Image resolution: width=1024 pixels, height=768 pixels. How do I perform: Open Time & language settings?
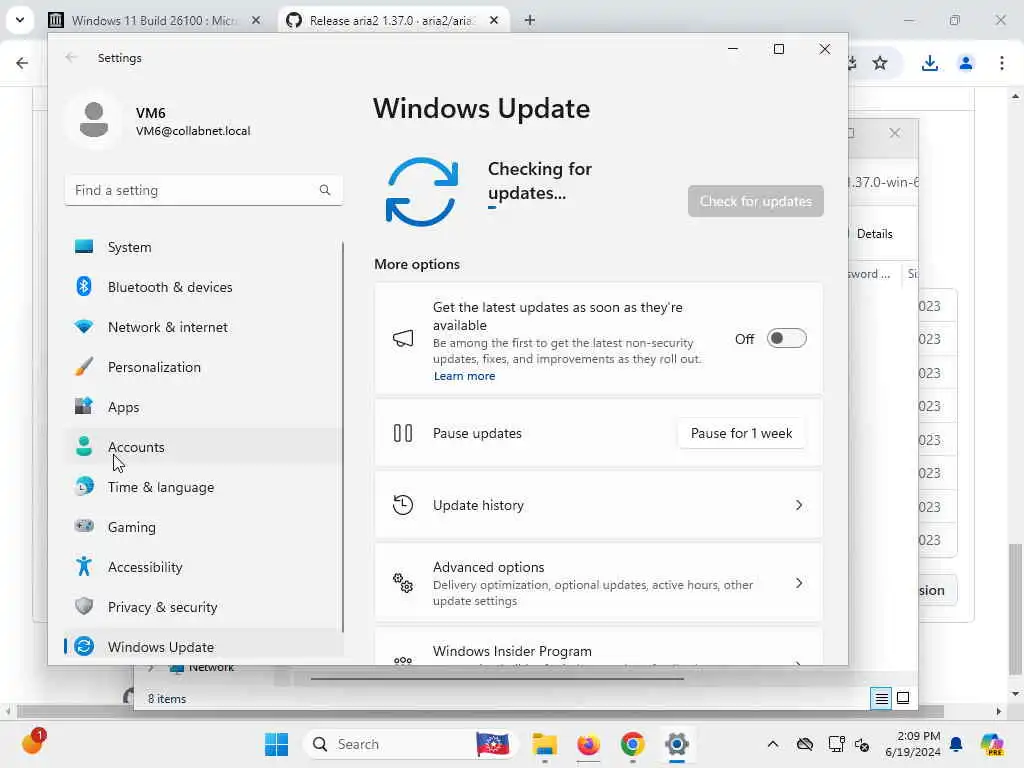[203, 487]
